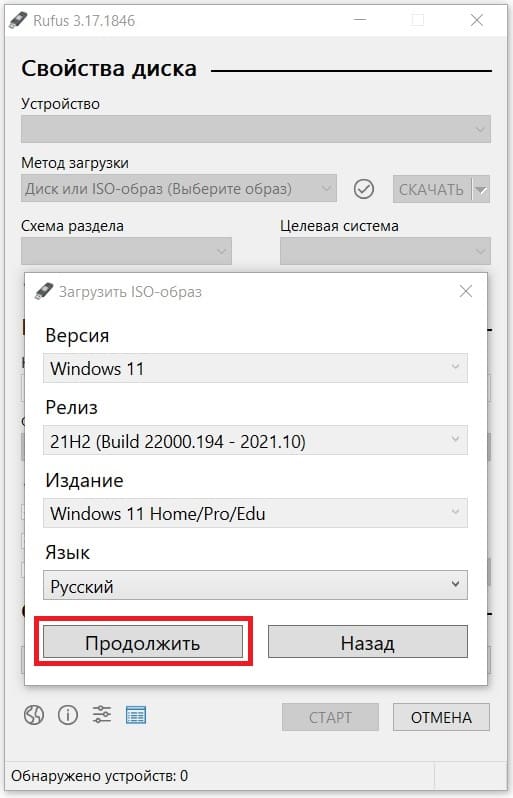
Task: Open the Язык dropdown Русский
Action: click(x=255, y=585)
